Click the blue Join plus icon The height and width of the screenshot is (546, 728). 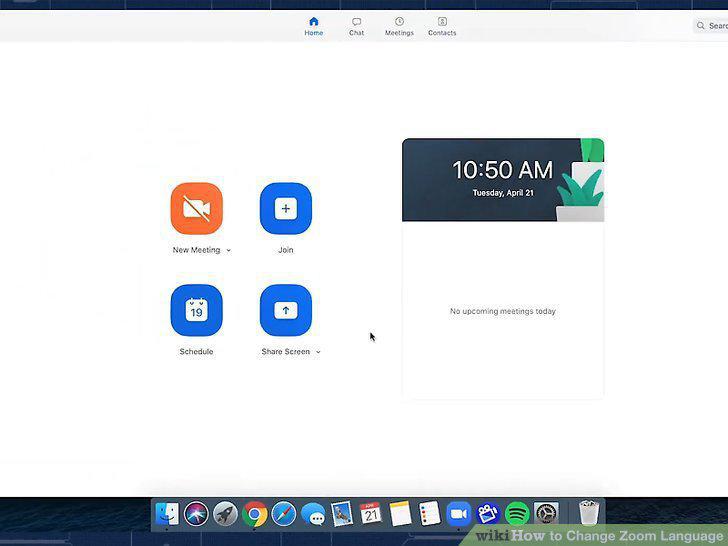click(286, 208)
